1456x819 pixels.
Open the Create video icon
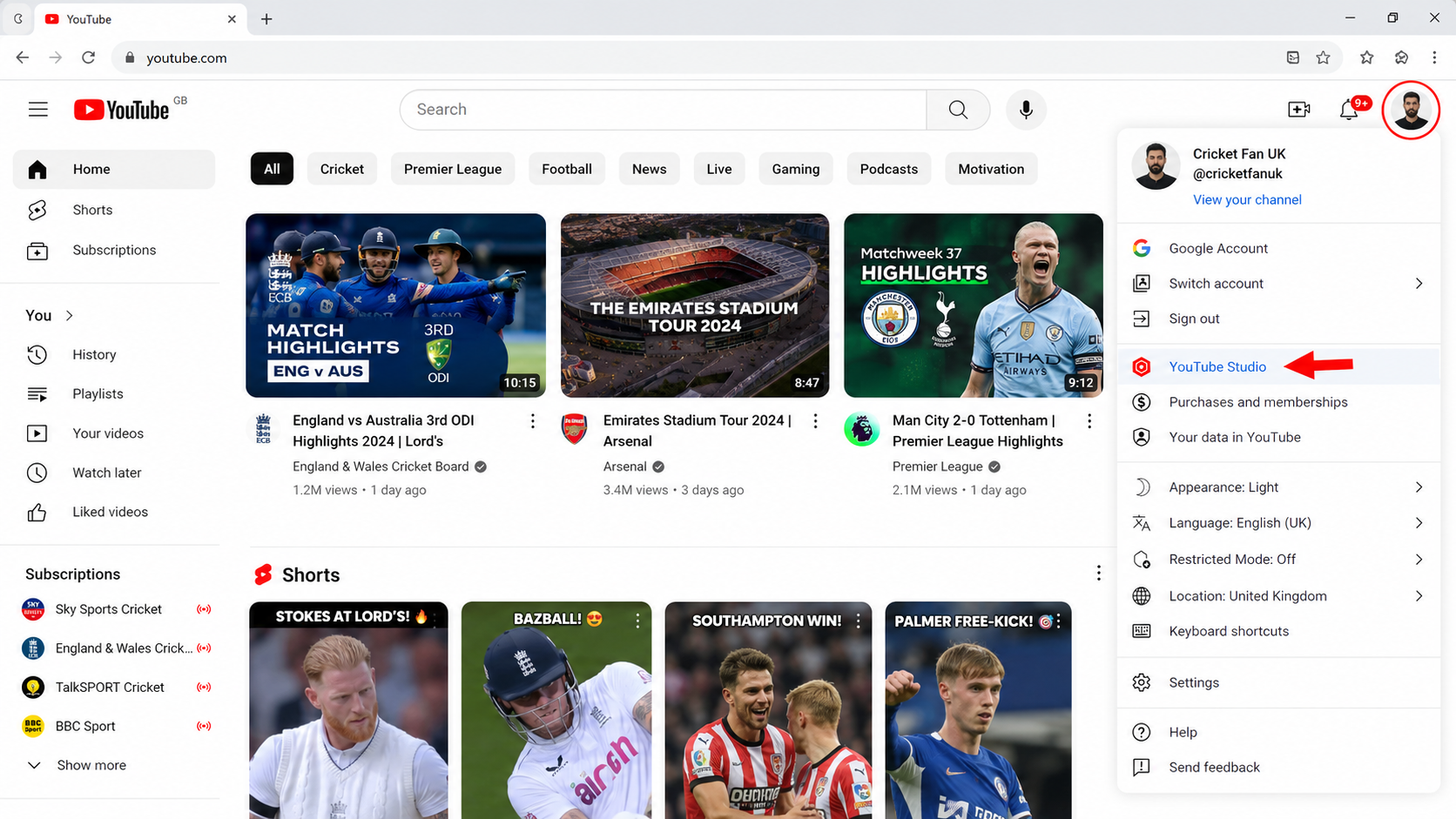(x=1299, y=110)
